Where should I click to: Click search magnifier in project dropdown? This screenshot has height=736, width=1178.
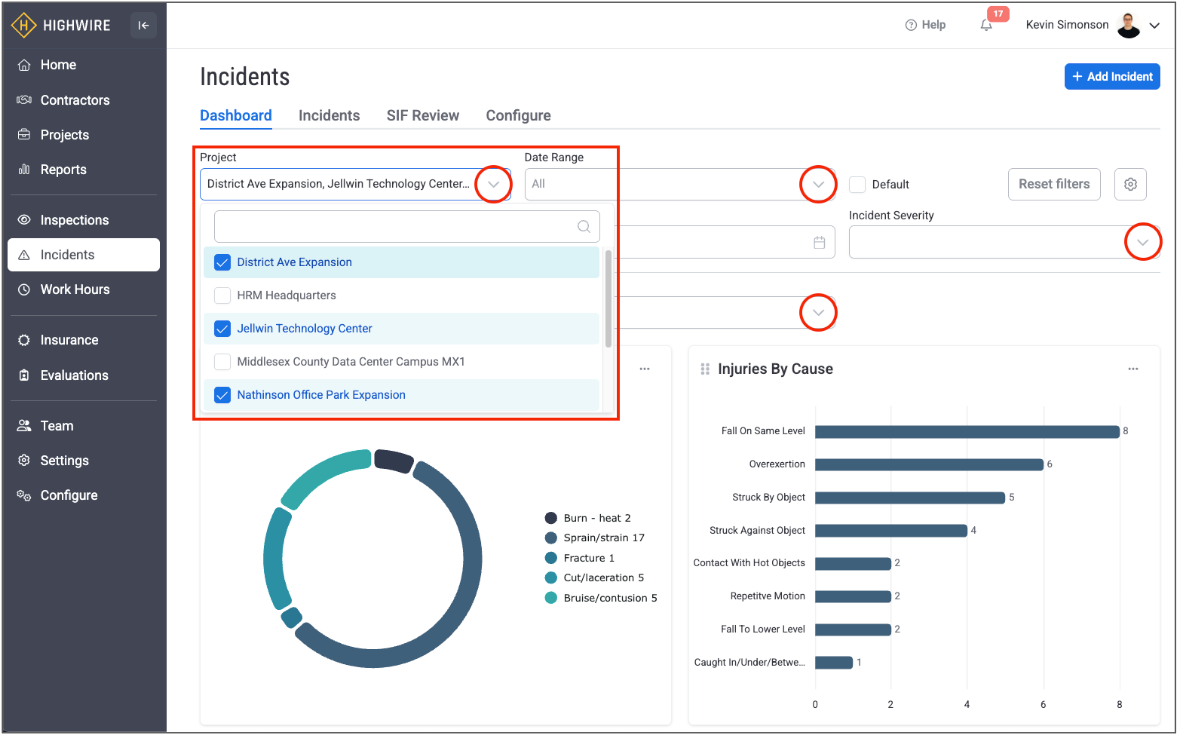click(584, 227)
